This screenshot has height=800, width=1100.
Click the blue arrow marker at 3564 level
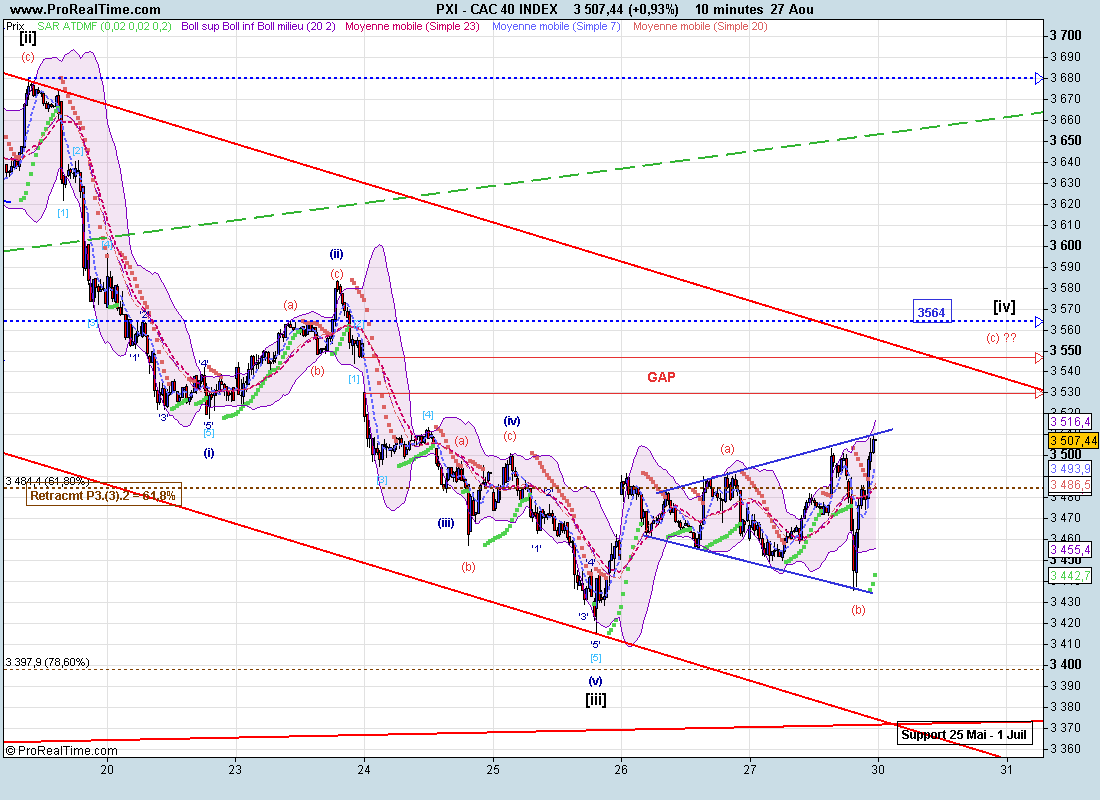(x=1039, y=322)
